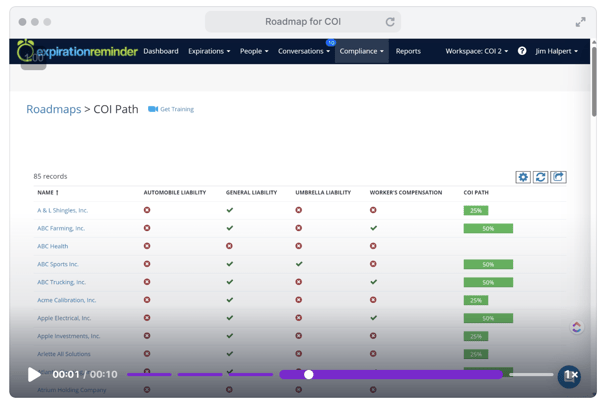The width and height of the screenshot is (600, 405).
Task: Click the video progress slider knob
Action: tap(308, 375)
